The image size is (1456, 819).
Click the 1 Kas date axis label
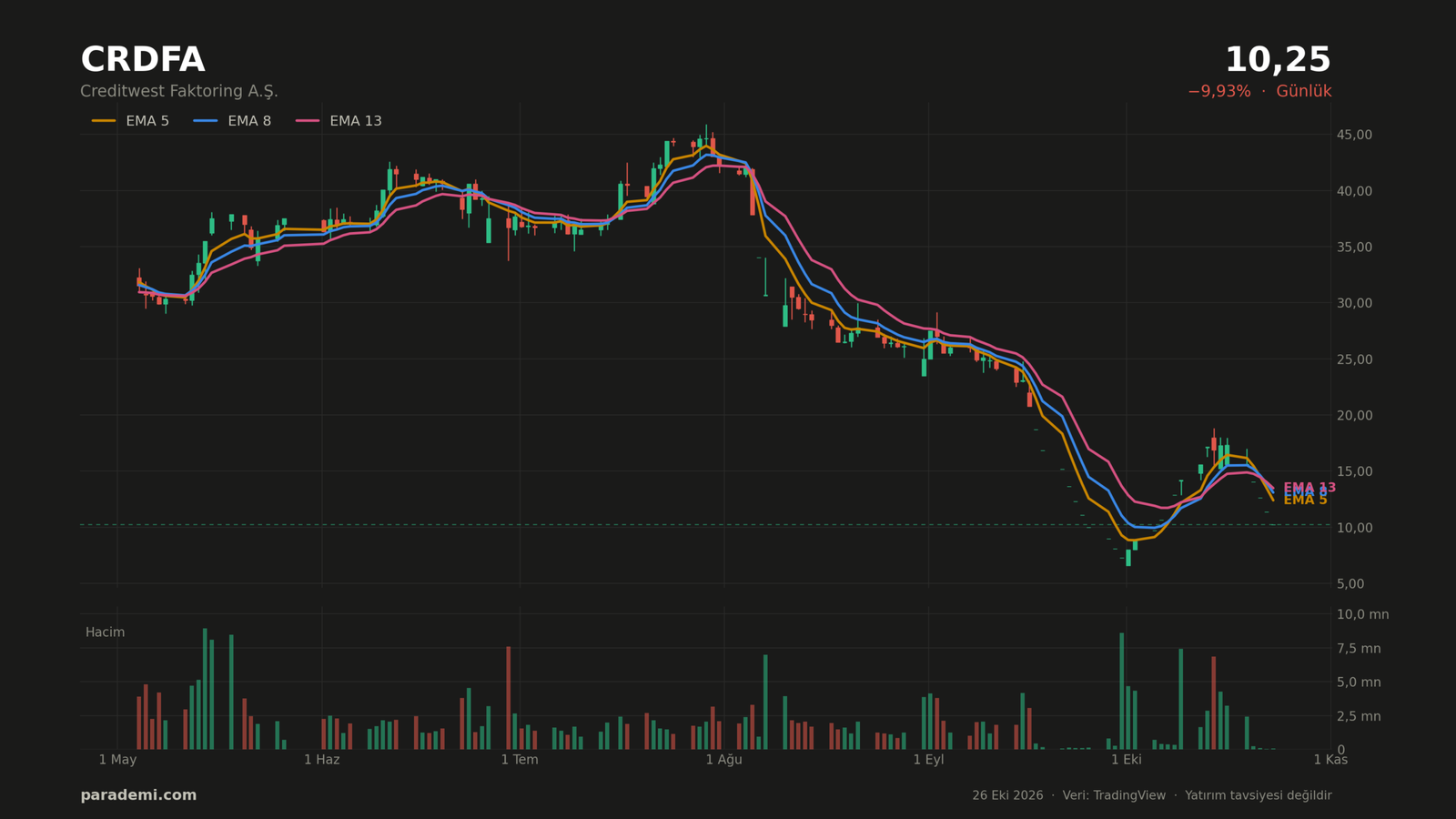point(1330,760)
